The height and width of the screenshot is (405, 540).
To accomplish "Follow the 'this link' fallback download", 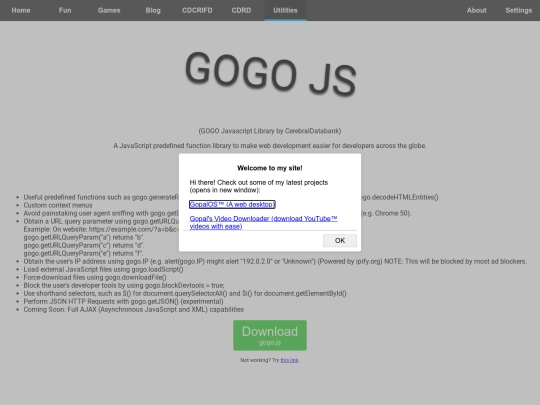I will pyautogui.click(x=289, y=360).
